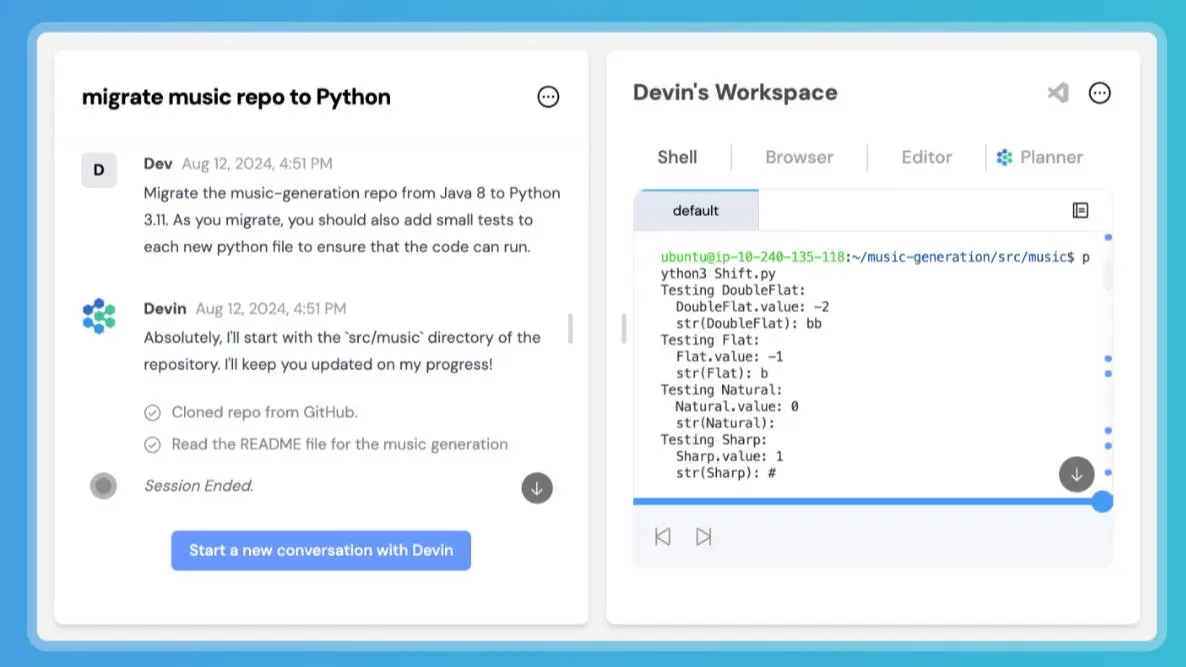Image resolution: width=1186 pixels, height=667 pixels.
Task: Select the default shell tab
Action: pyautogui.click(x=696, y=210)
